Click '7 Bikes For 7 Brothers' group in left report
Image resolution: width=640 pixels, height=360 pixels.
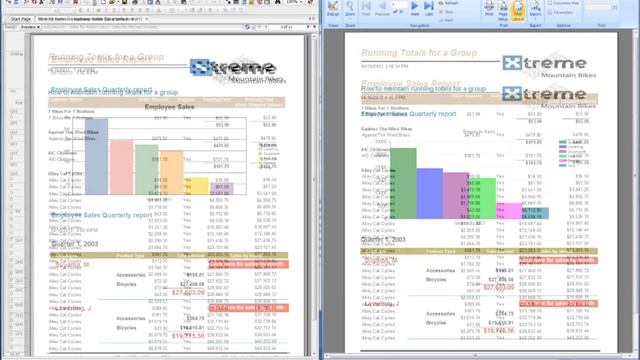tap(71, 111)
